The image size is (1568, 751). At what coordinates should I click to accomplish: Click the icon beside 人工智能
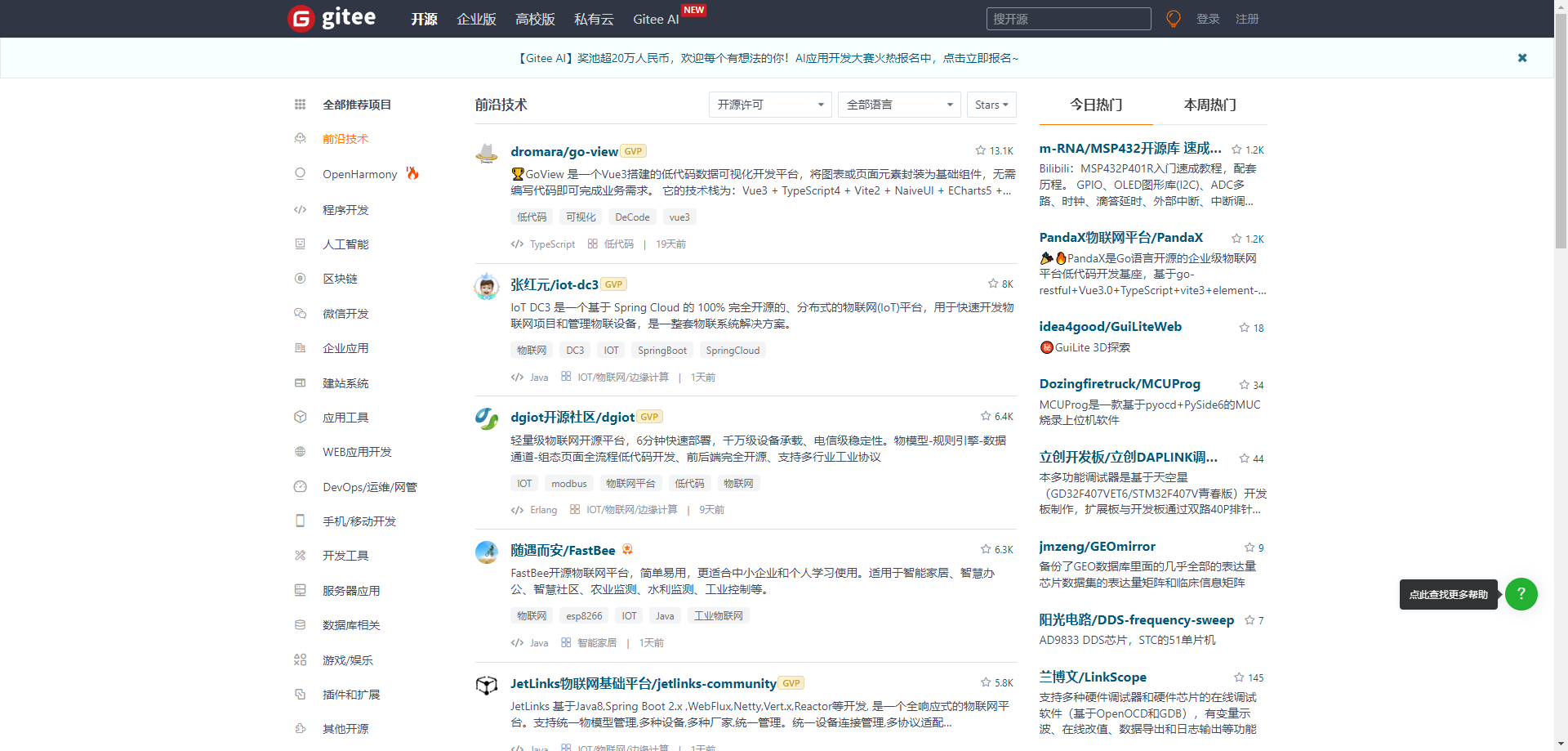click(x=300, y=244)
